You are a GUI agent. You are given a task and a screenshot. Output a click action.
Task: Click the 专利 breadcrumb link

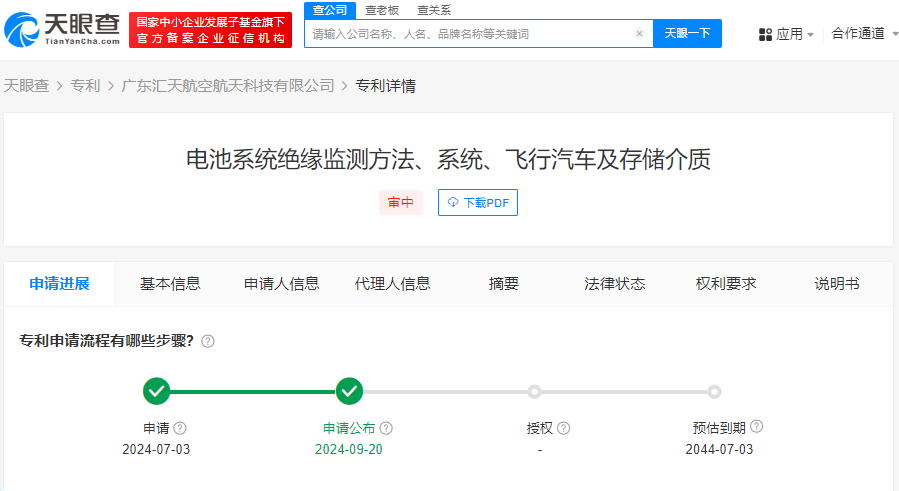click(x=85, y=86)
